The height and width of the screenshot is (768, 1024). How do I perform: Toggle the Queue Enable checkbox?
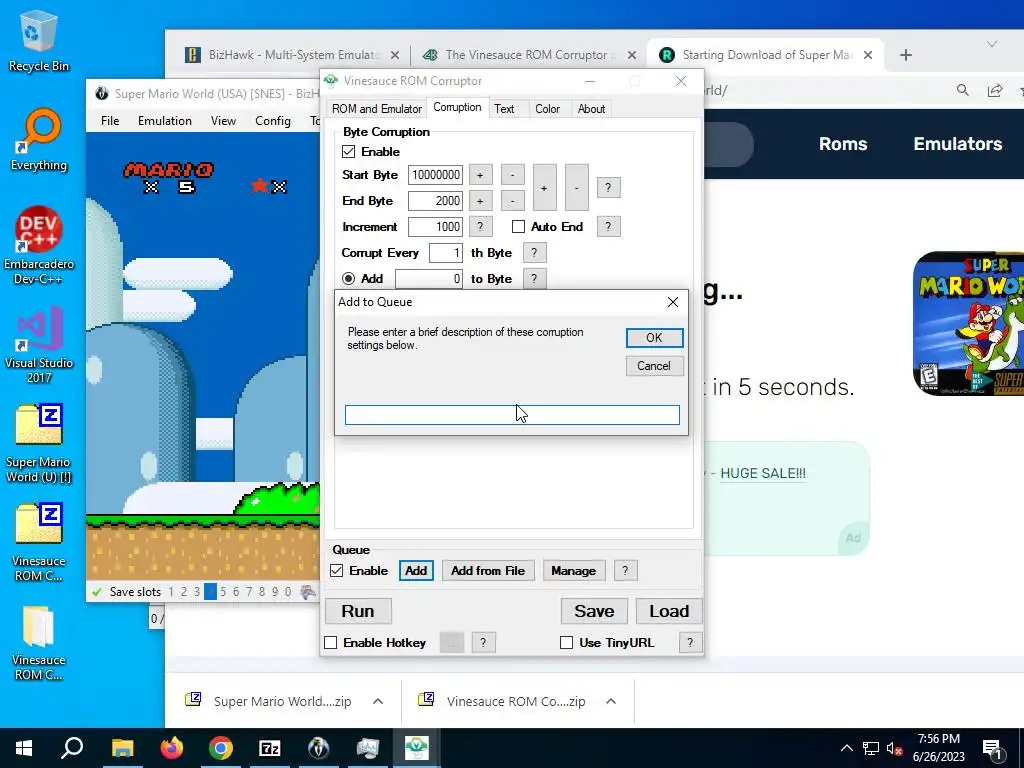(x=336, y=570)
